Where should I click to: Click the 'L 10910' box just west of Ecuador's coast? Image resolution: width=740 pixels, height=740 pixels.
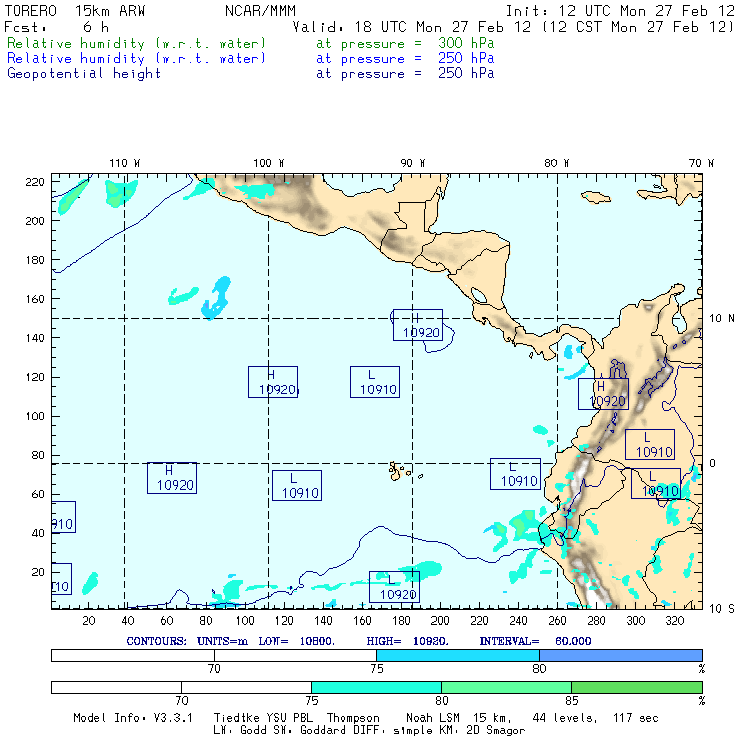[515, 474]
